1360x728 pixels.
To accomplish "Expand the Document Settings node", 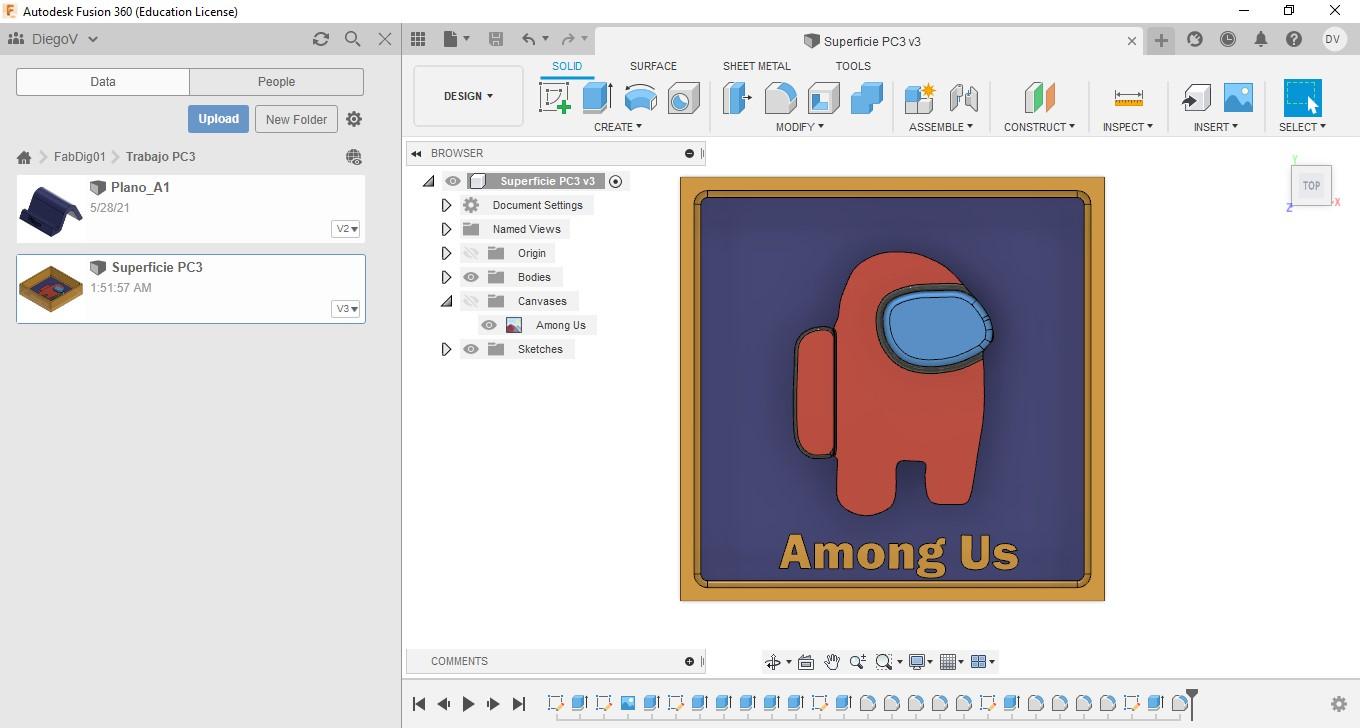I will [447, 205].
